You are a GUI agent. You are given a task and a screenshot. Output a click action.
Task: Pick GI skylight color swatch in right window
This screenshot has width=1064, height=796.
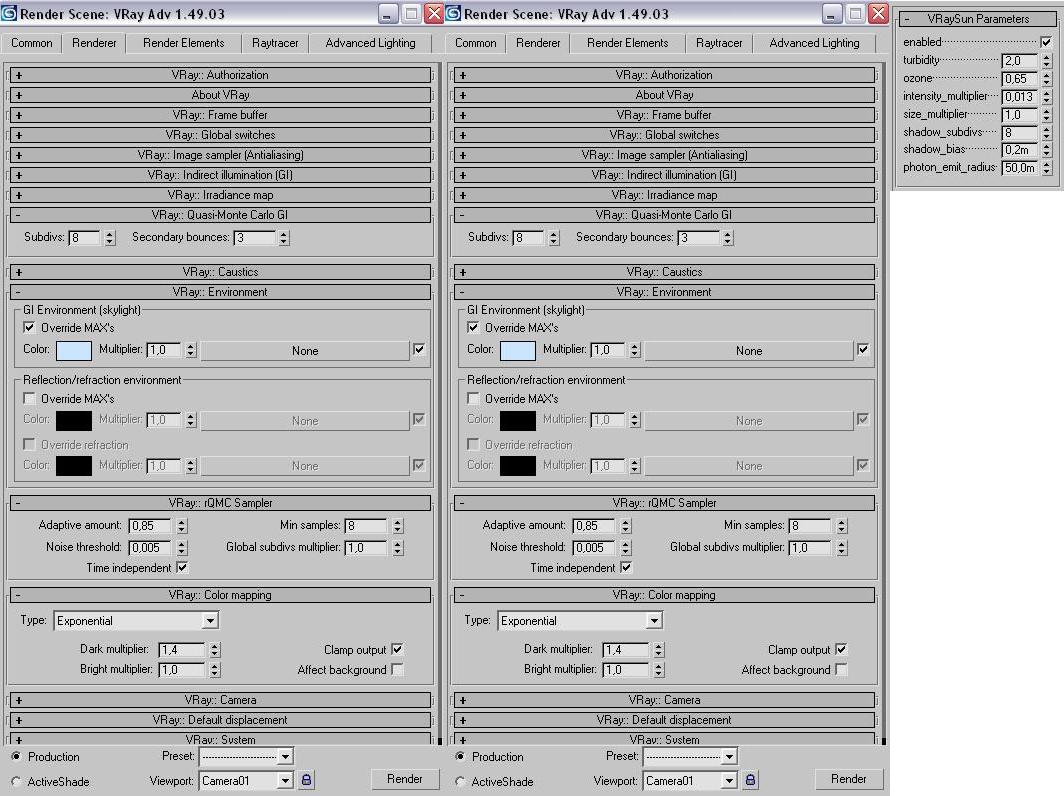pos(517,351)
